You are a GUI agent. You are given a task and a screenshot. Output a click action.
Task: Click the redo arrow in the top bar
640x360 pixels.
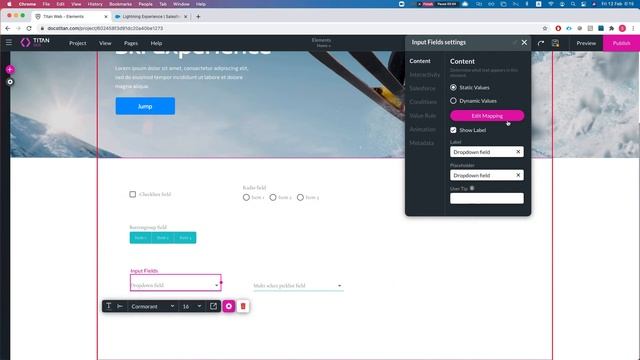point(541,43)
